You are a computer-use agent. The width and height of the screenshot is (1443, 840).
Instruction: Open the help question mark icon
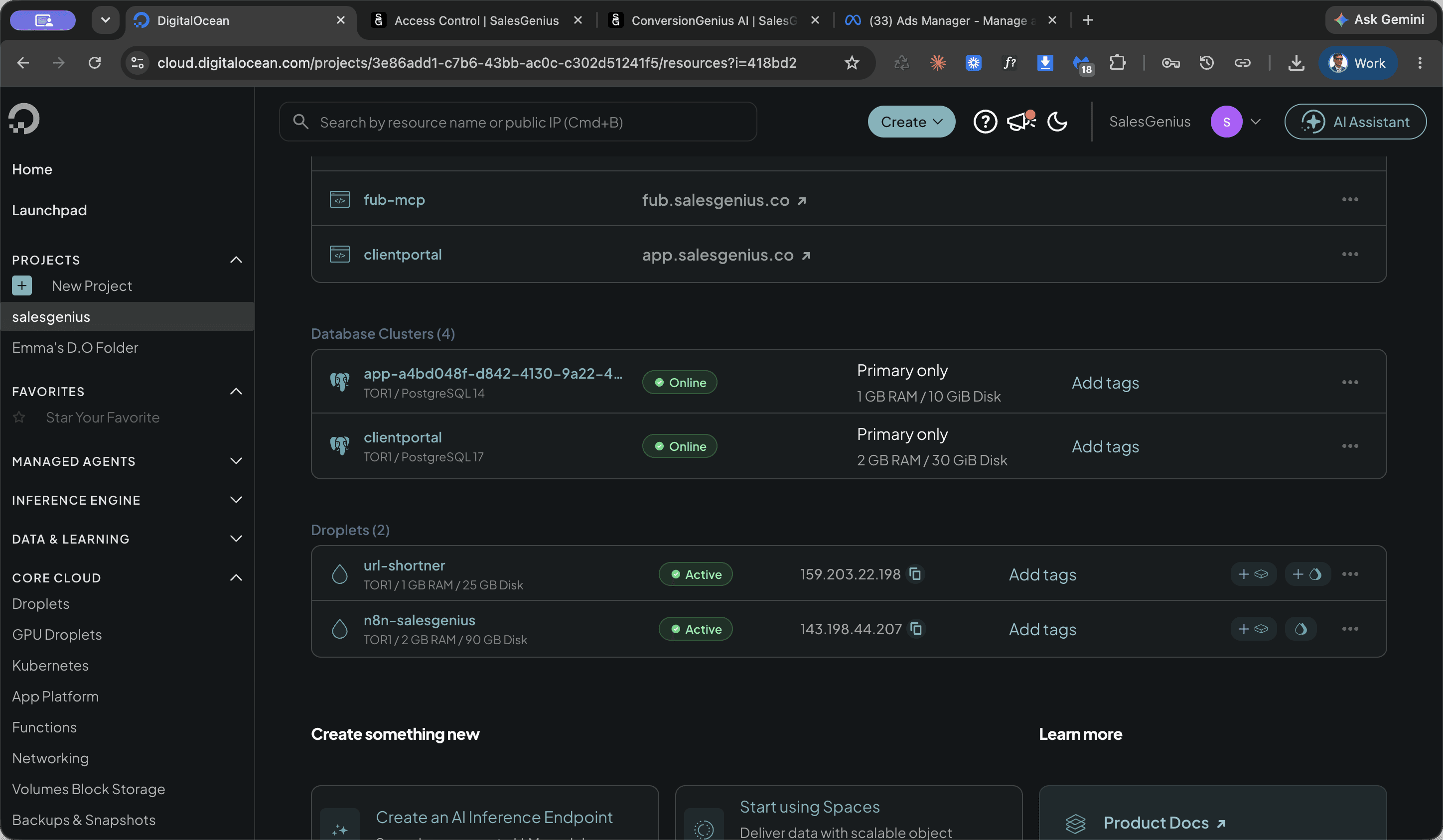click(985, 122)
